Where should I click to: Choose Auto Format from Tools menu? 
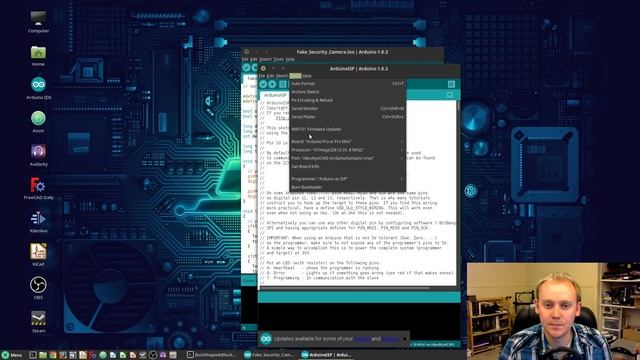coord(347,84)
